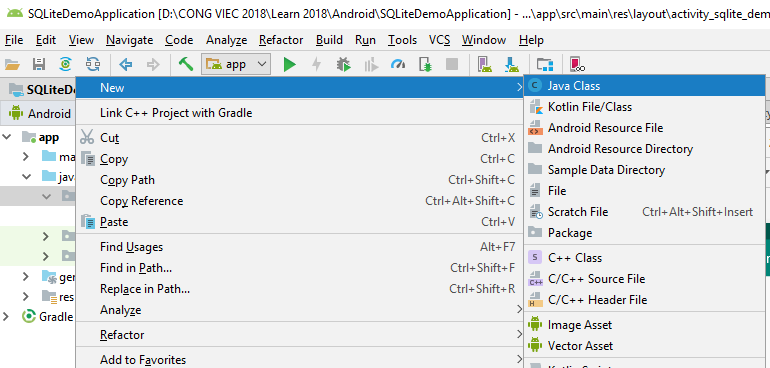Click Add to Favorites entry
This screenshot has width=770, height=368.
coord(300,360)
